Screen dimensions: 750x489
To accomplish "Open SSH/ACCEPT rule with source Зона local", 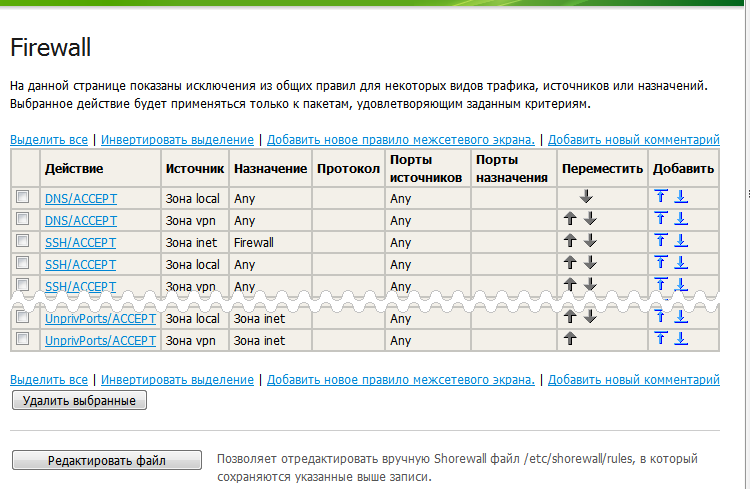I will coord(80,265).
